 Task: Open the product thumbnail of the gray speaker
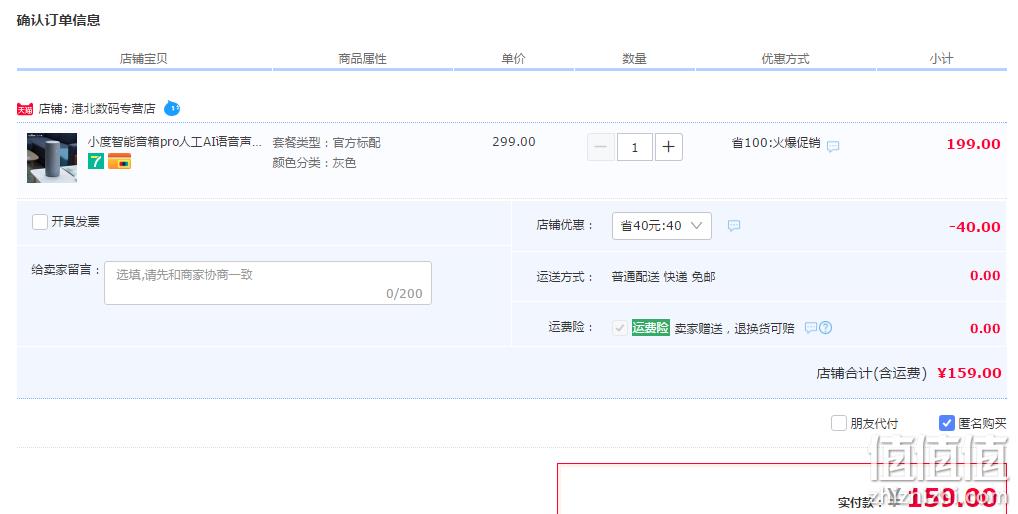(x=52, y=158)
